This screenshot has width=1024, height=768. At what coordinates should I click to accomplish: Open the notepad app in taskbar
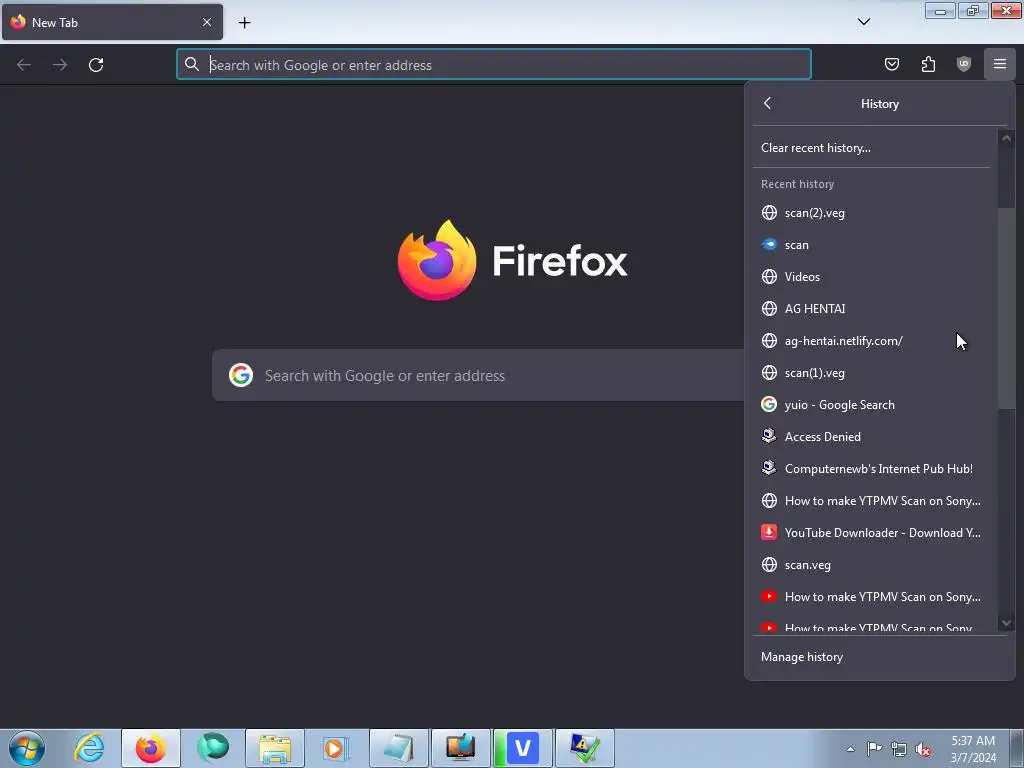pos(398,748)
